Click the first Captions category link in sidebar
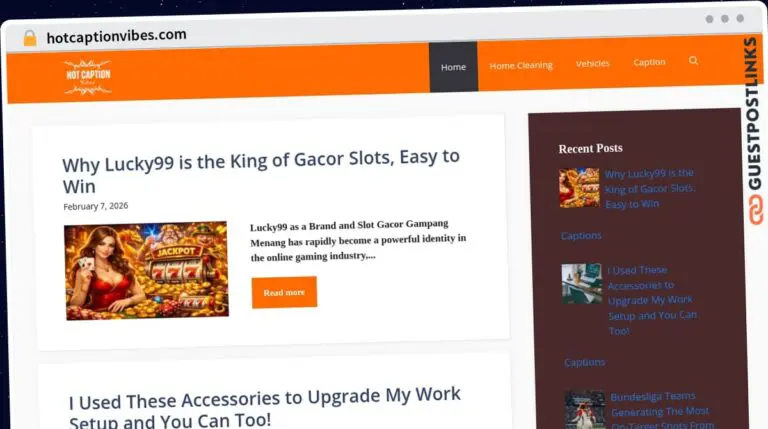This screenshot has width=768, height=429. click(x=581, y=236)
